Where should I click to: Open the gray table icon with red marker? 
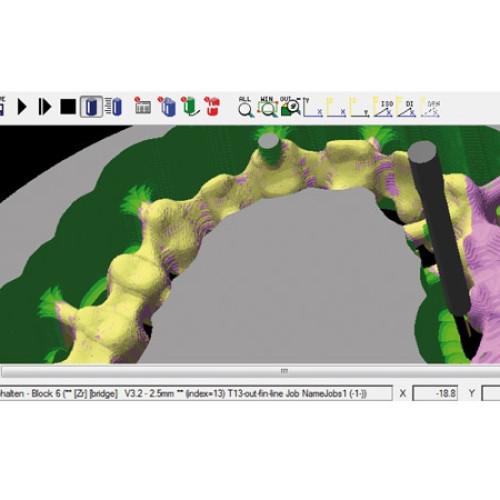coord(143,106)
